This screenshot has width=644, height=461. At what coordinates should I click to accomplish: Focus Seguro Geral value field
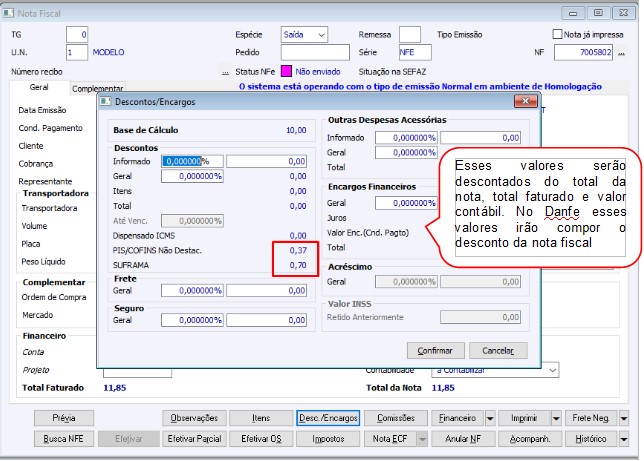tap(267, 320)
